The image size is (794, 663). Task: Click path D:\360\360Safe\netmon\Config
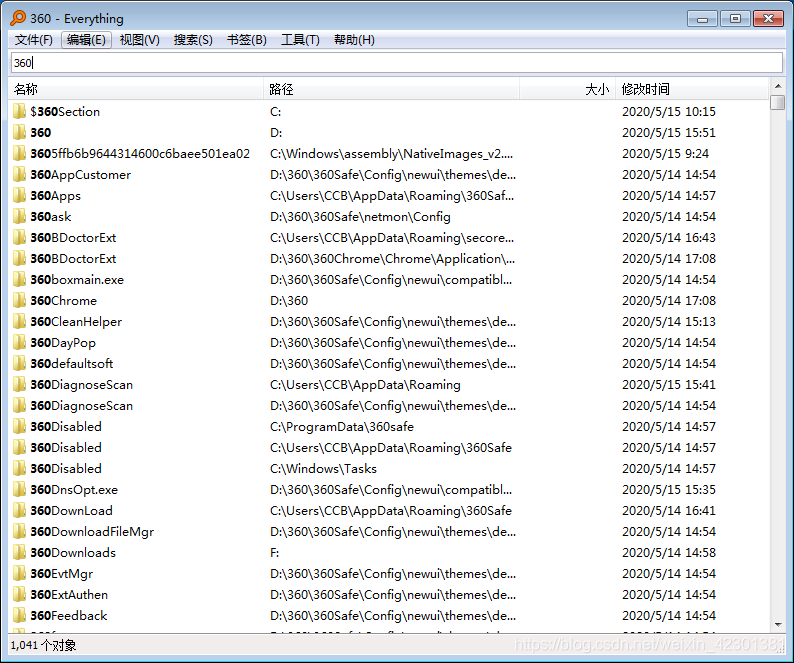[x=360, y=217]
